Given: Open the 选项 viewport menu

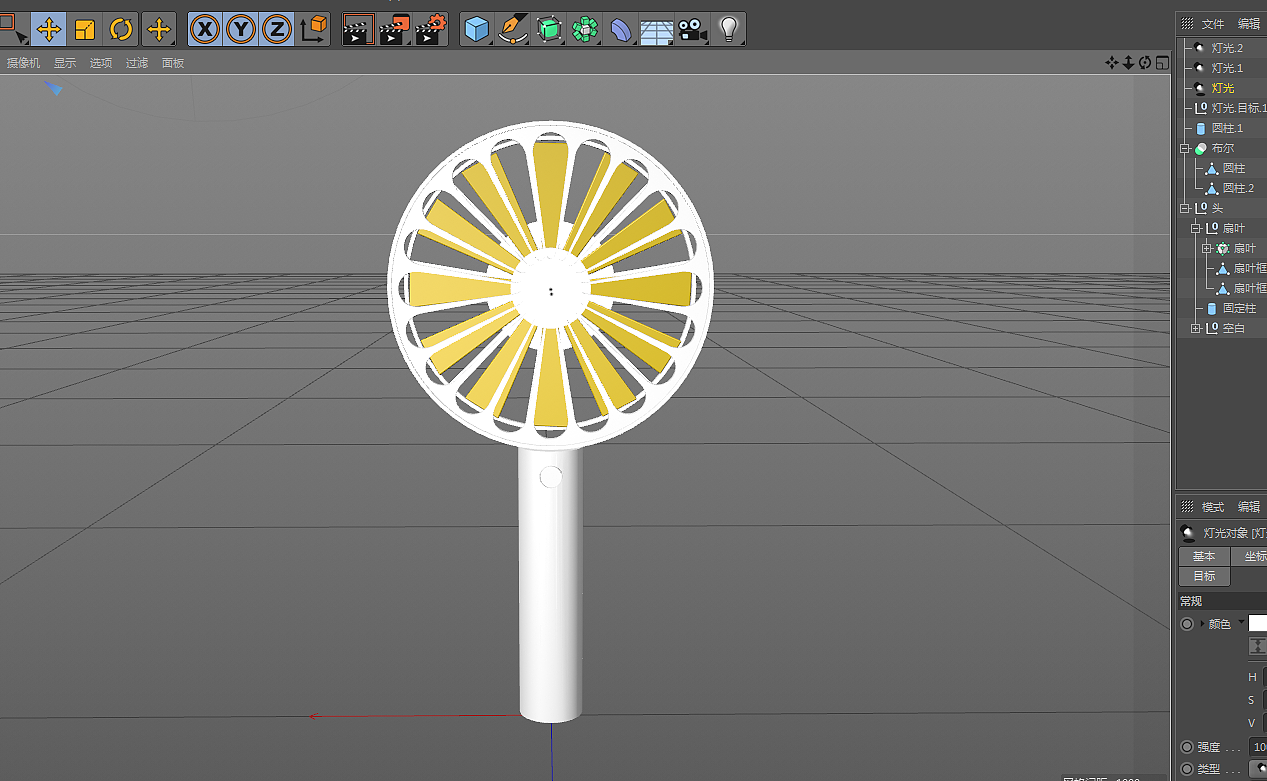Looking at the screenshot, I should (x=101, y=63).
